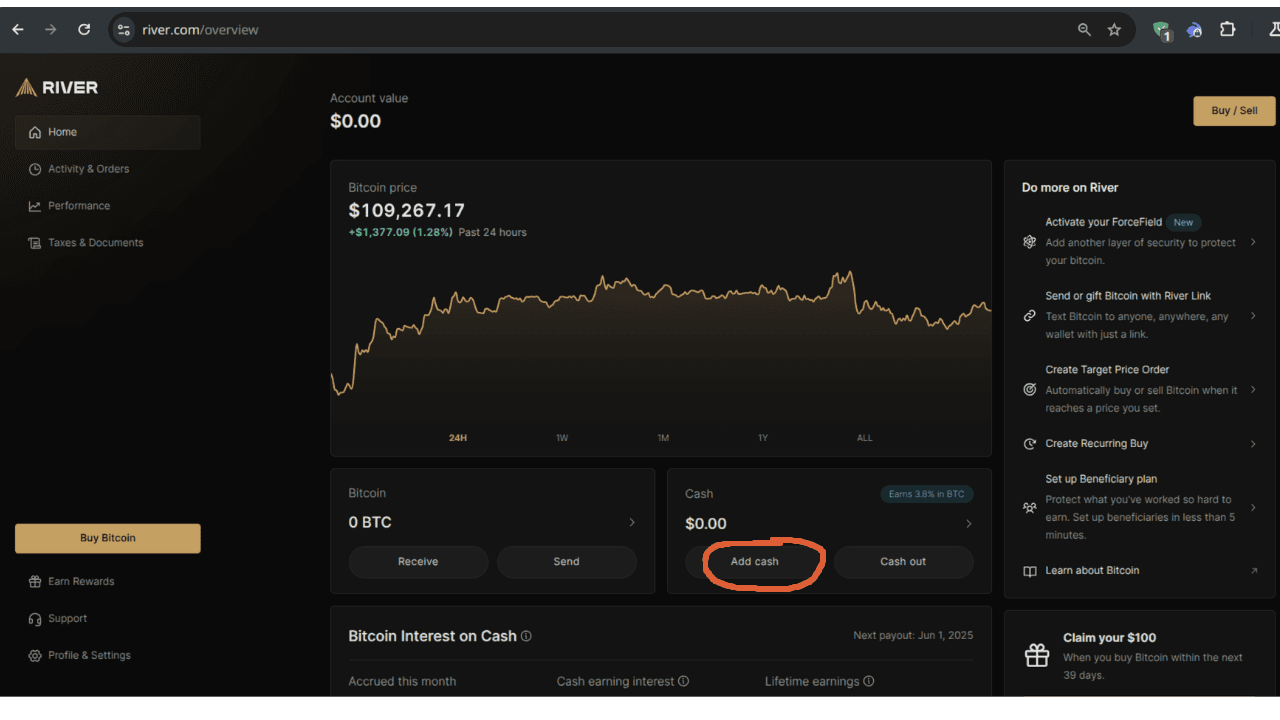View Taxes & Documents
Screen dimensions: 1280x720
93,242
